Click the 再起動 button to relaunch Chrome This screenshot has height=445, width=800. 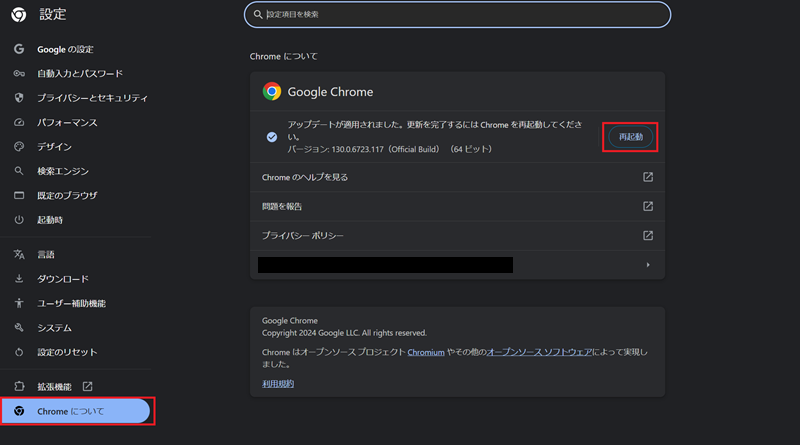click(631, 137)
